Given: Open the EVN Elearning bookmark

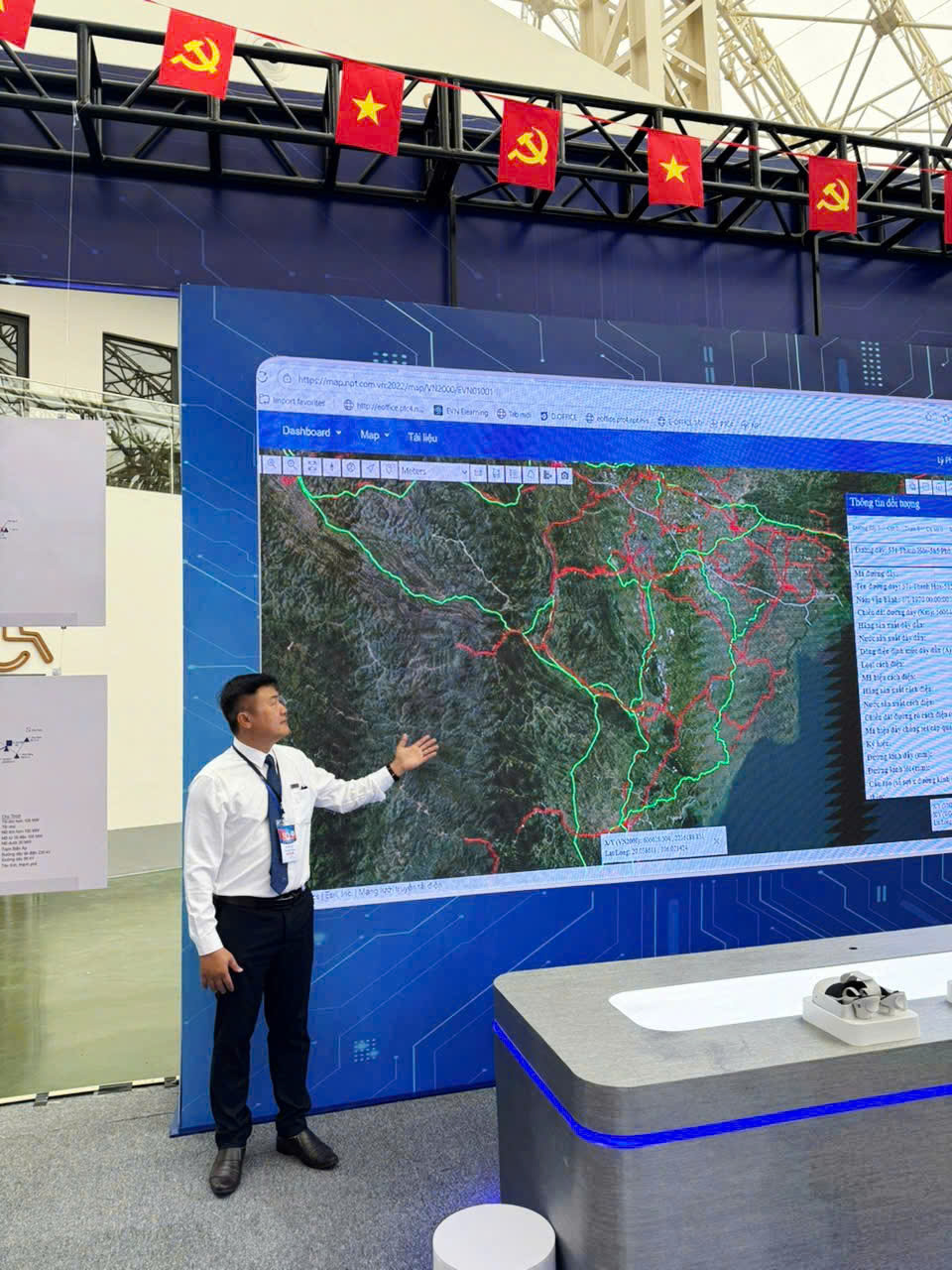Looking at the screenshot, I should pos(461,411).
